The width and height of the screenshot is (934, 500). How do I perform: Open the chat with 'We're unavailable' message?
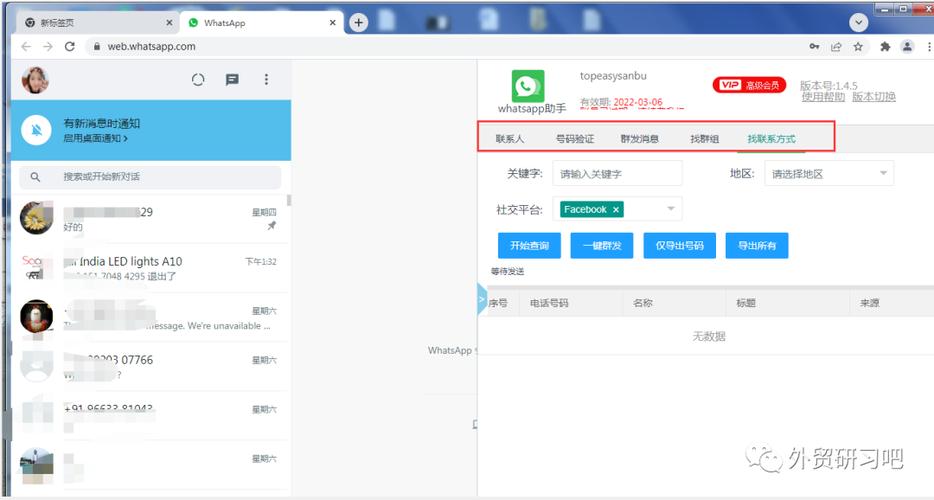149,318
